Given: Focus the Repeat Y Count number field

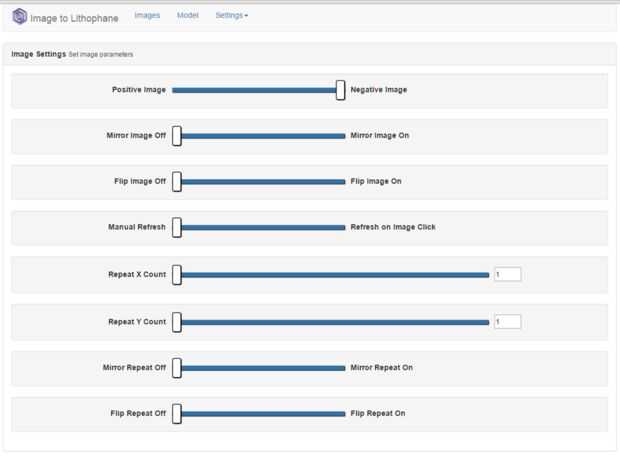Looking at the screenshot, I should pyautogui.click(x=507, y=322).
